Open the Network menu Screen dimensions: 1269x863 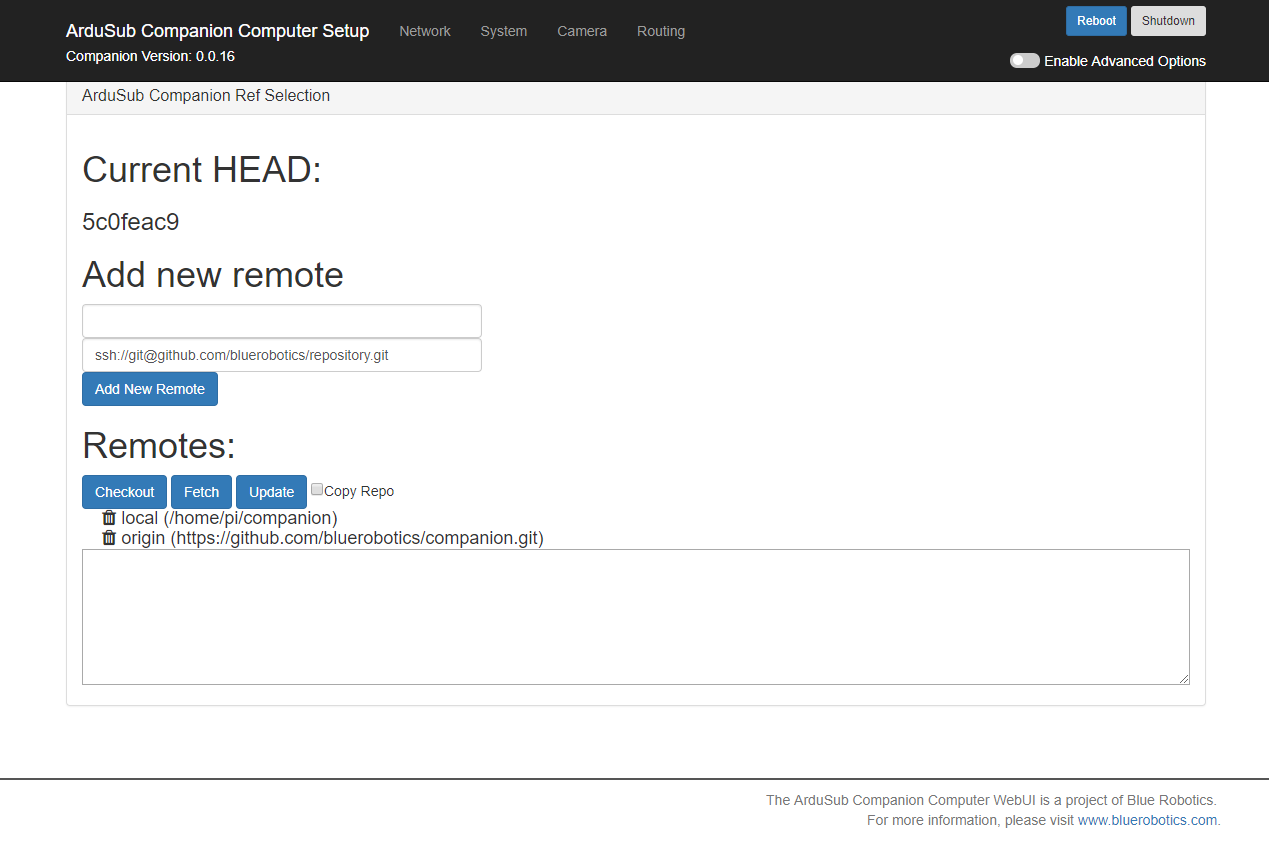425,31
